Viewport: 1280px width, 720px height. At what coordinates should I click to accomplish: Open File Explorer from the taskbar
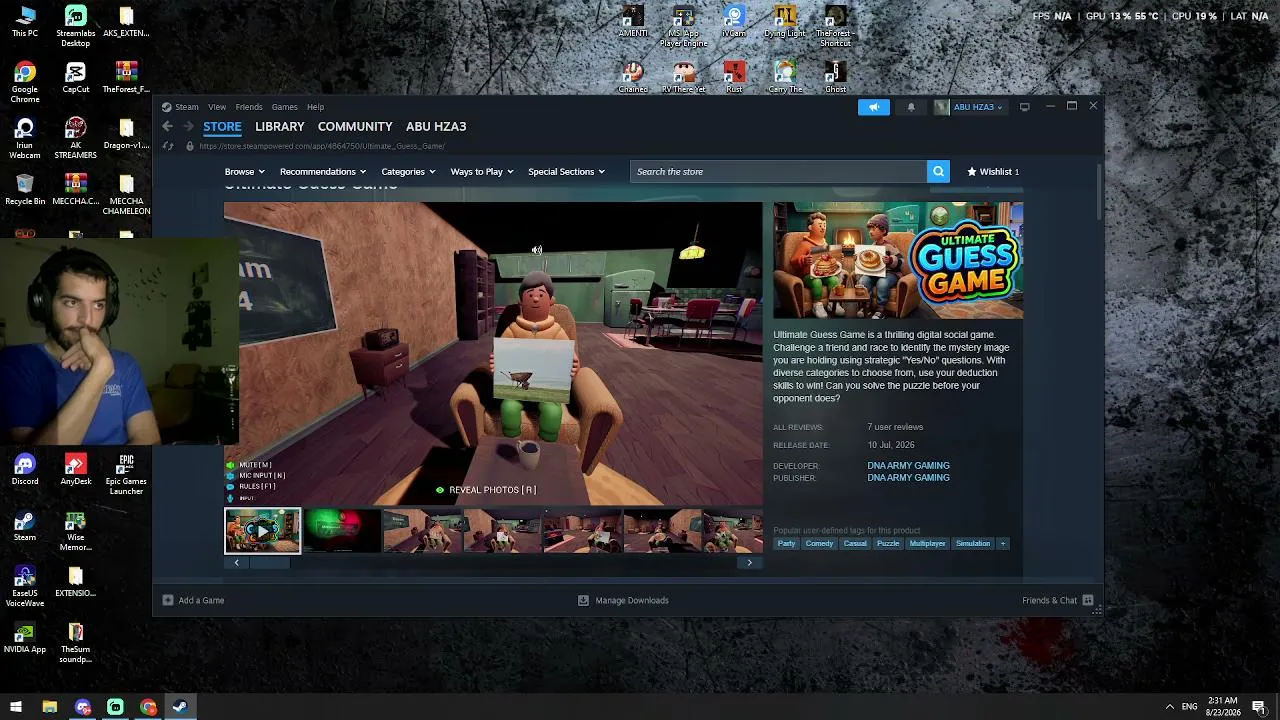point(49,707)
